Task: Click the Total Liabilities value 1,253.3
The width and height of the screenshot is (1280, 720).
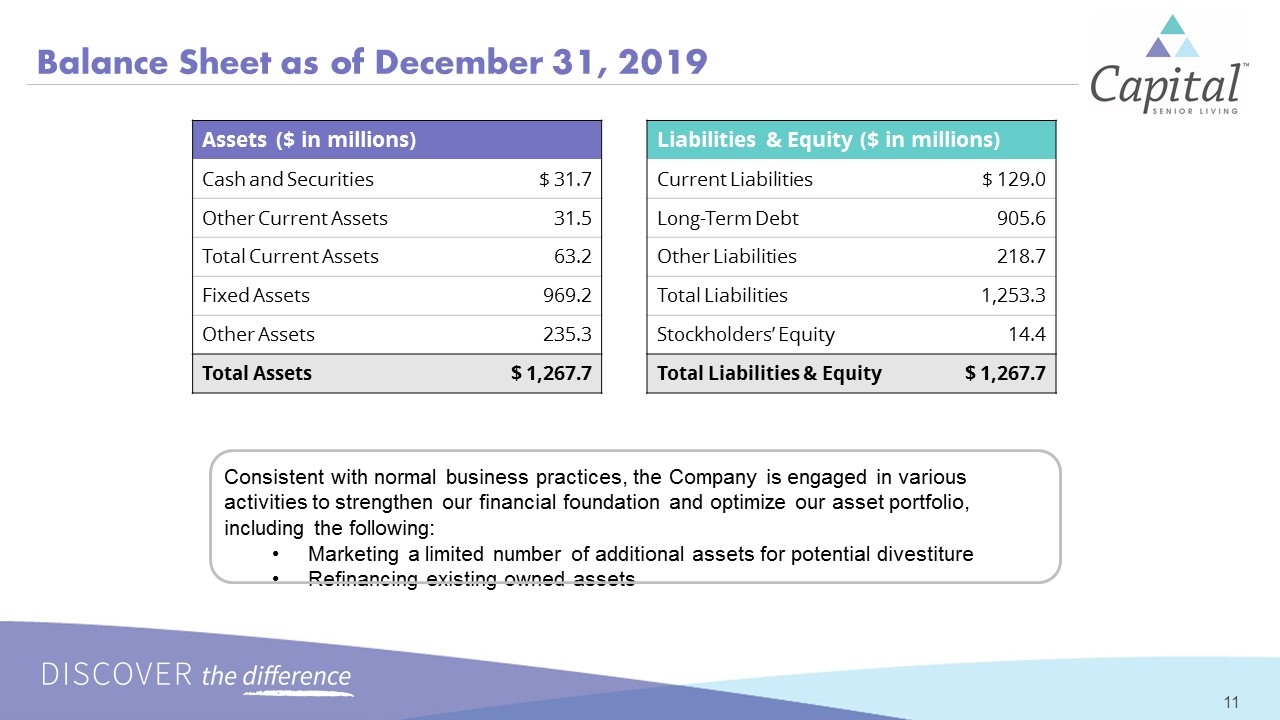Action: pyautogui.click(x=1014, y=296)
